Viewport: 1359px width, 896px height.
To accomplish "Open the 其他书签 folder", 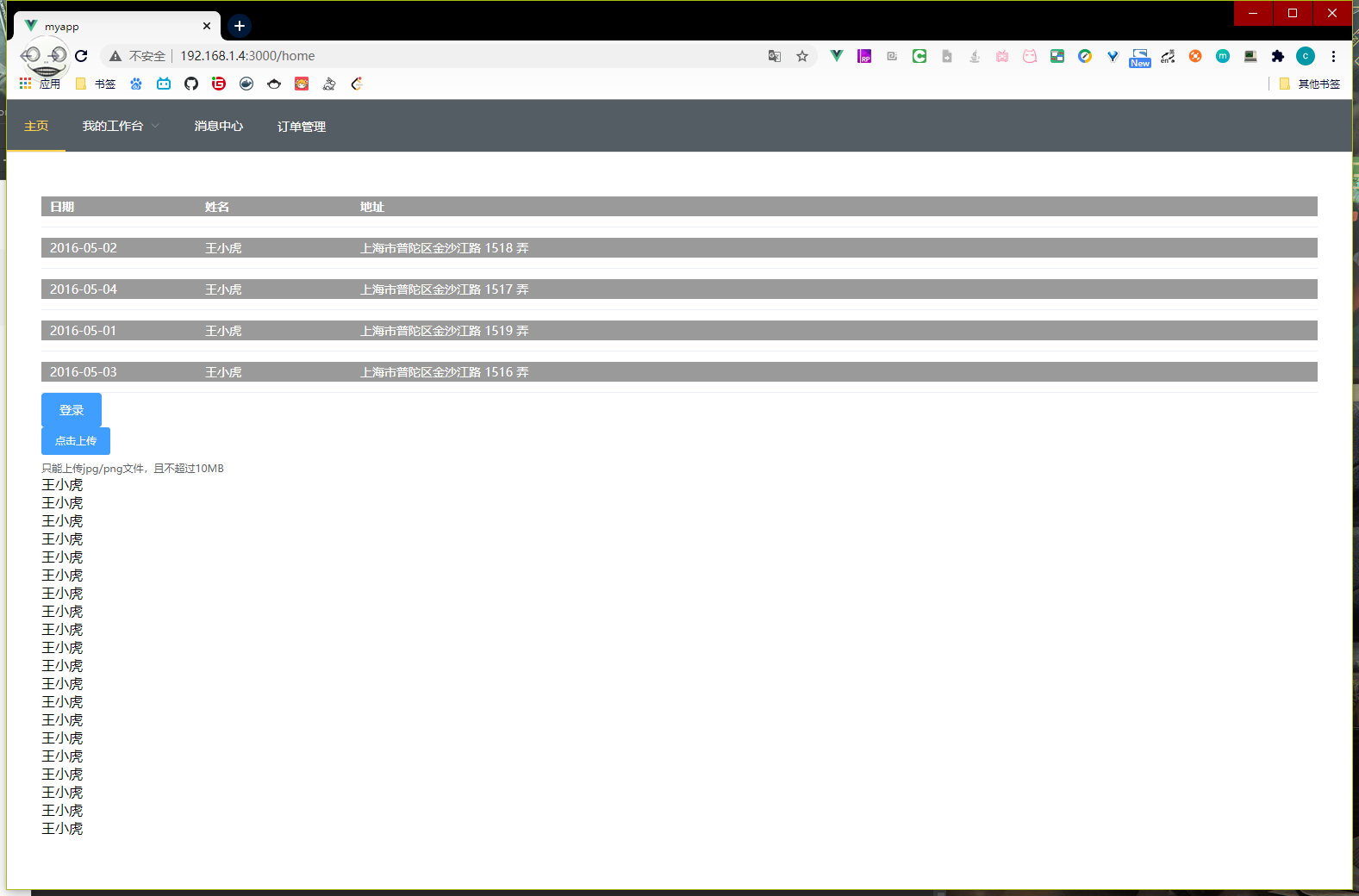I will 1310,84.
